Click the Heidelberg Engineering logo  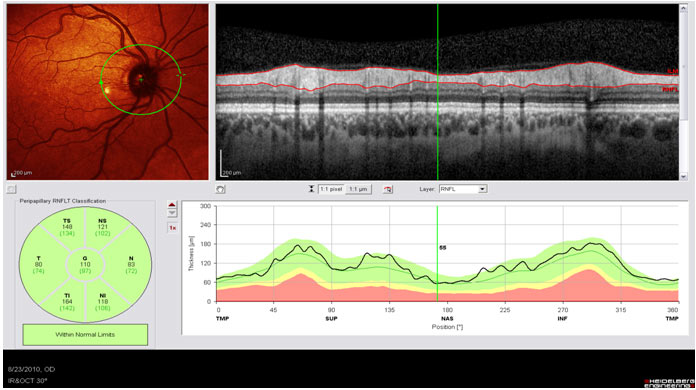[668, 383]
